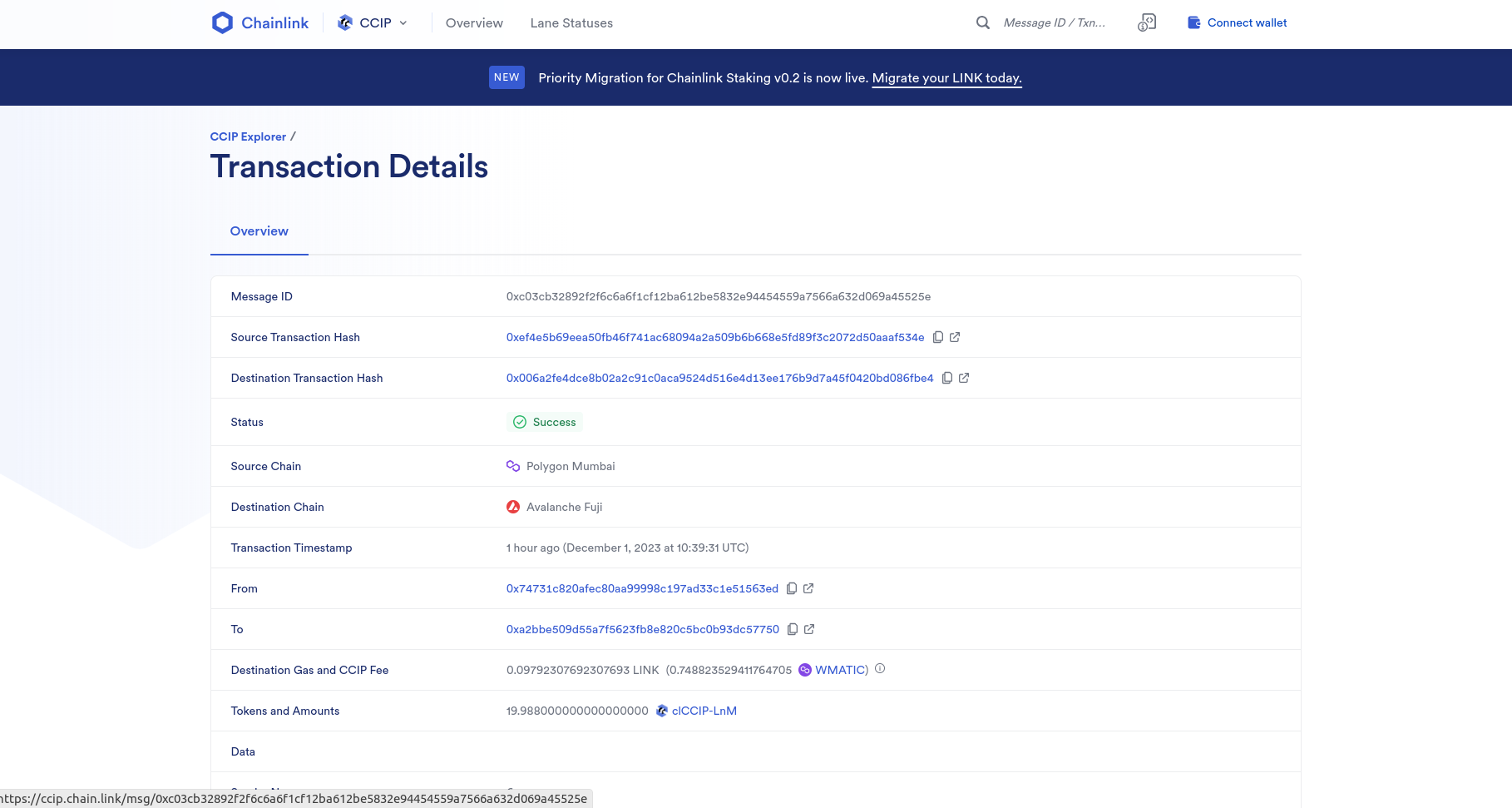1512x808 pixels.
Task: Click the search magnifier icon
Action: (x=983, y=22)
